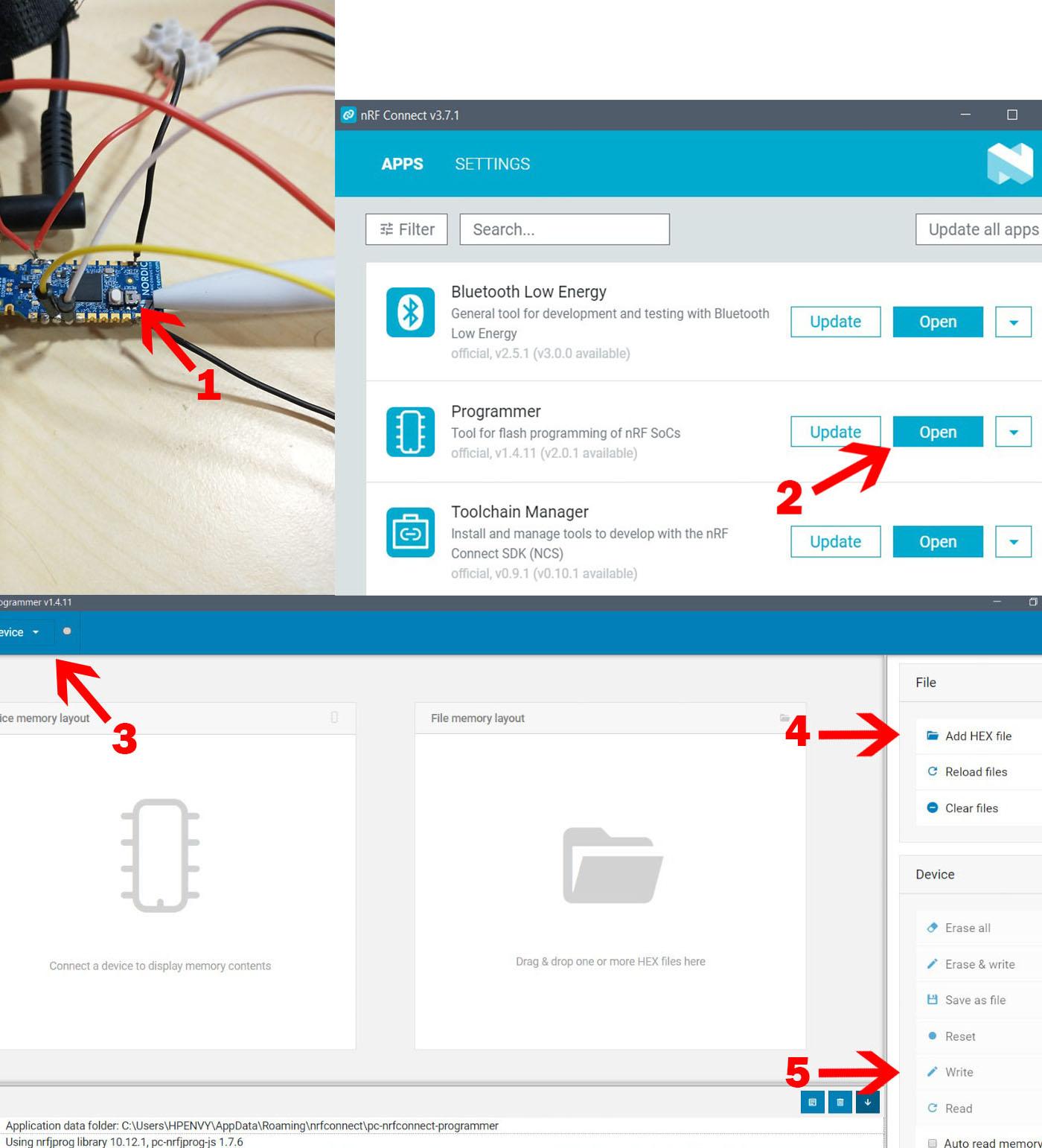Viewport: 1042px width, 1148px height.
Task: Click the Search apps input field
Action: coord(564,229)
